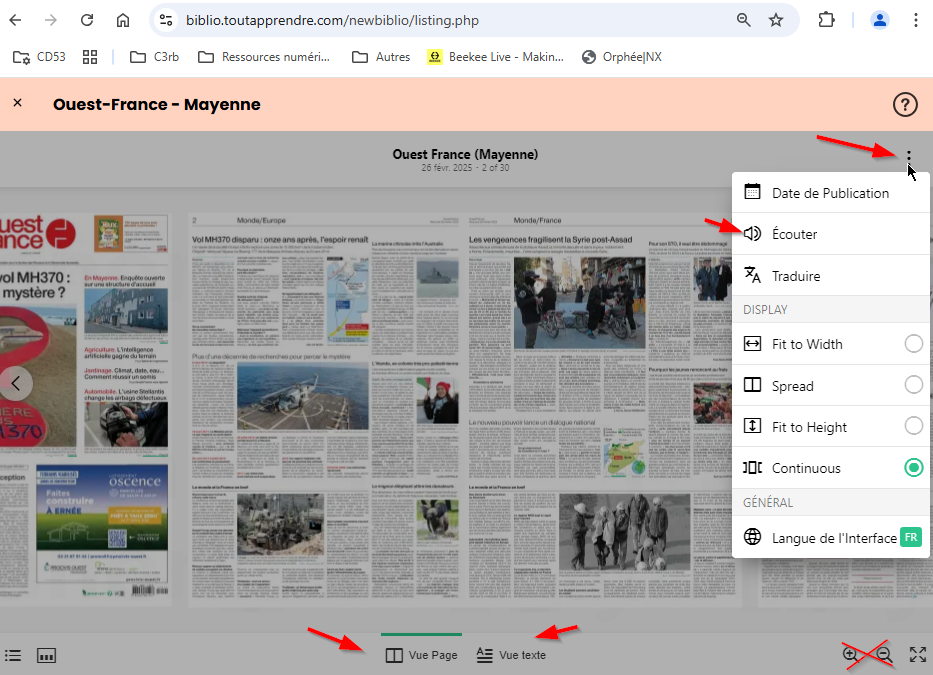Choose Fit to Height radio option
933x675 pixels.
pos(913,426)
